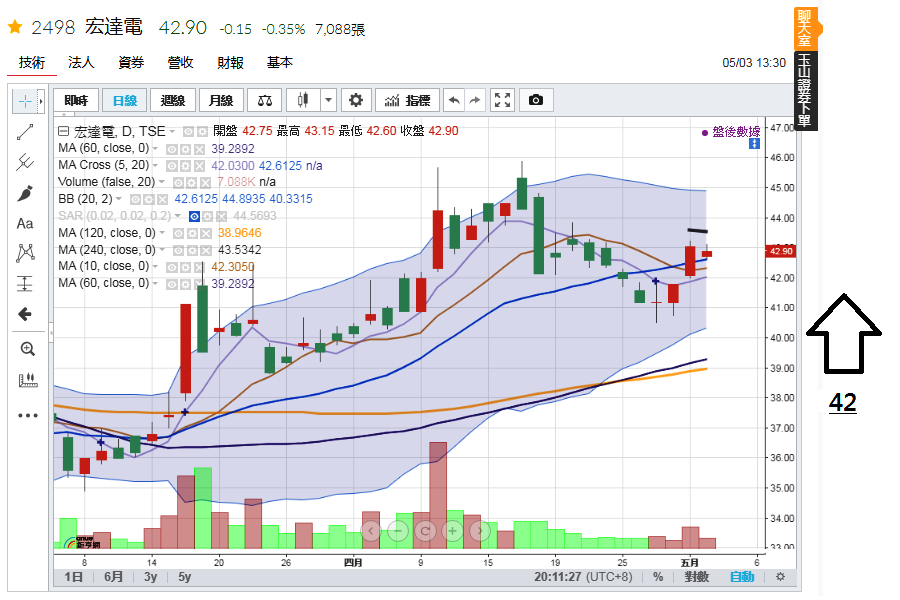Toggle the 自動 auto scale
Image resolution: width=900 pixels, height=600 pixels.
(x=742, y=576)
